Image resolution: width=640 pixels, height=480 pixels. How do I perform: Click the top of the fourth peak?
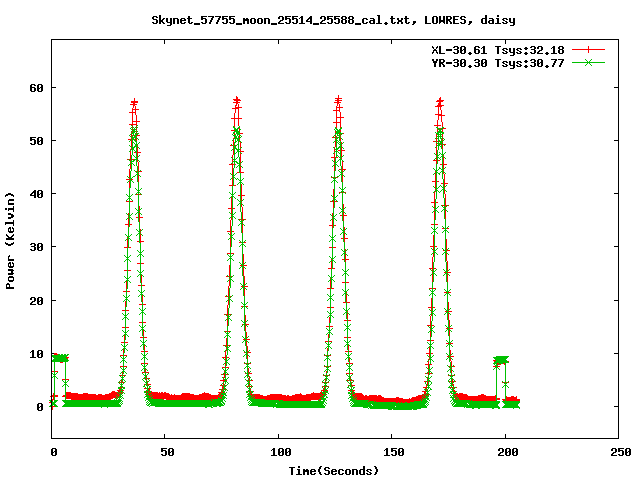point(440,101)
